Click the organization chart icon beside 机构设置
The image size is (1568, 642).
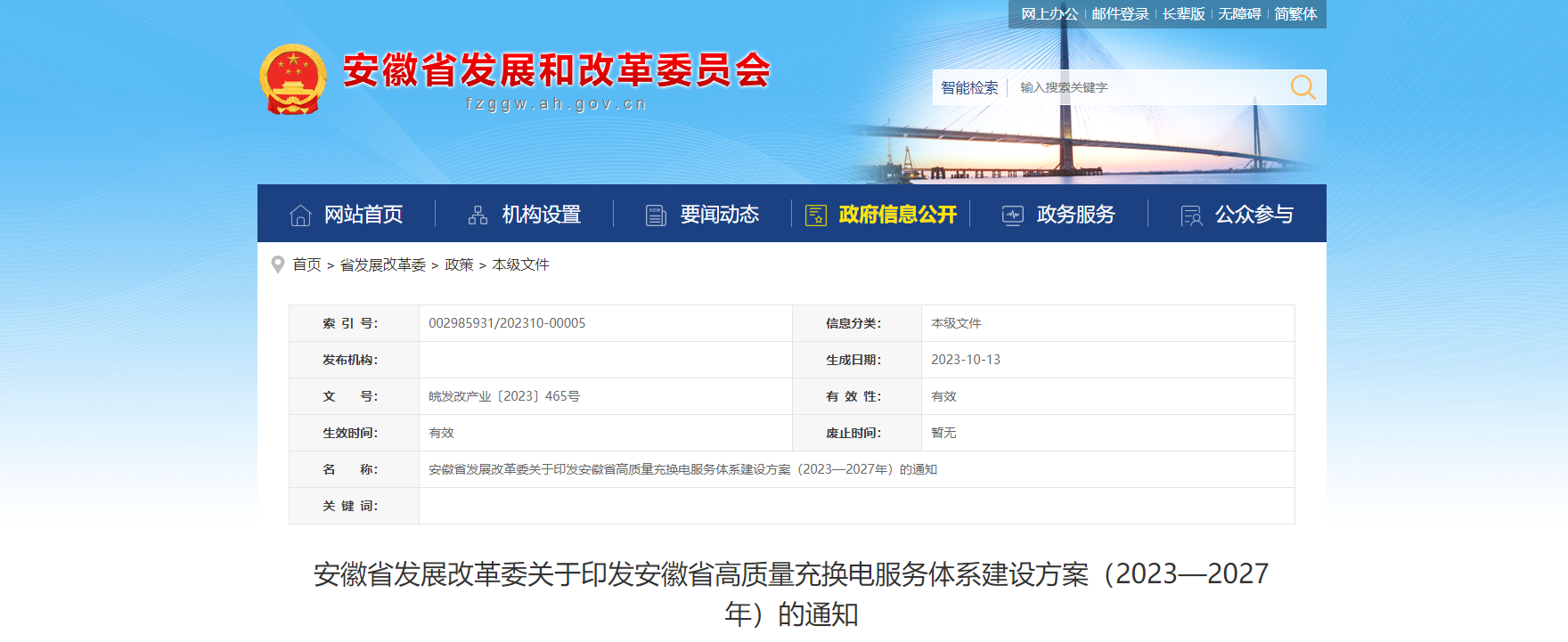point(478,215)
